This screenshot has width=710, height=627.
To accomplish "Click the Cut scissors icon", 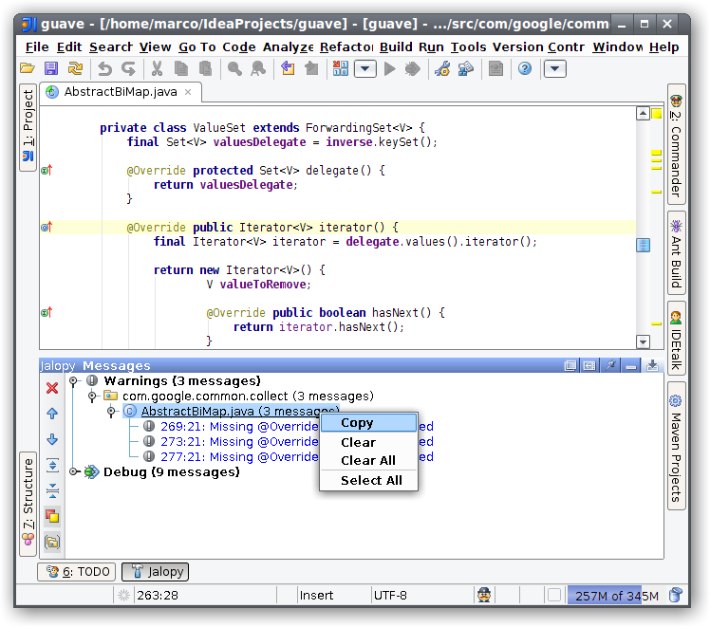I will pos(157,69).
